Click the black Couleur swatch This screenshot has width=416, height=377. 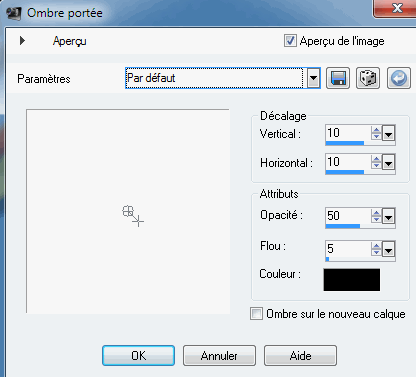(x=352, y=280)
